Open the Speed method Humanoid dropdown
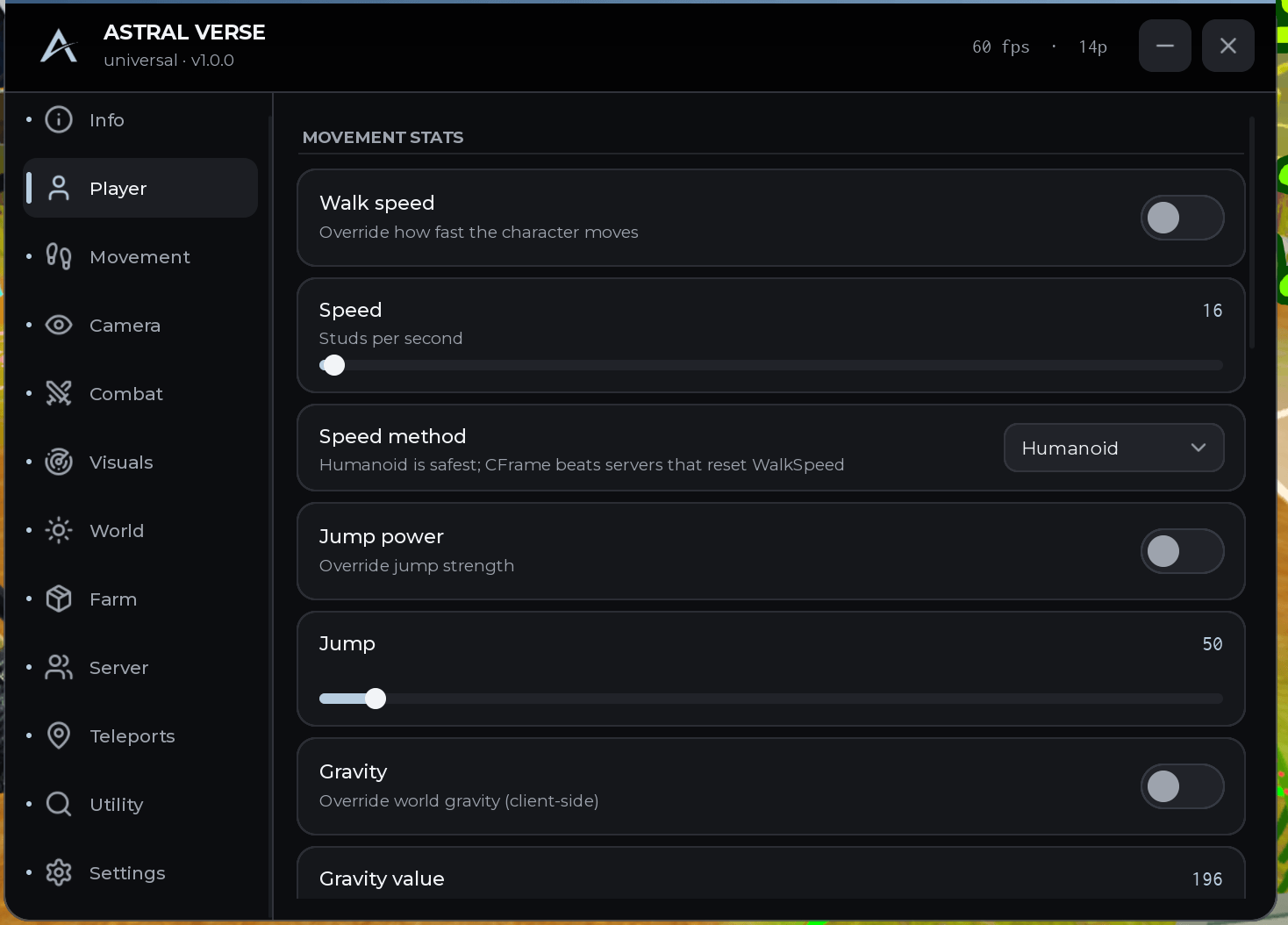Image resolution: width=1288 pixels, height=925 pixels. pos(1113,448)
